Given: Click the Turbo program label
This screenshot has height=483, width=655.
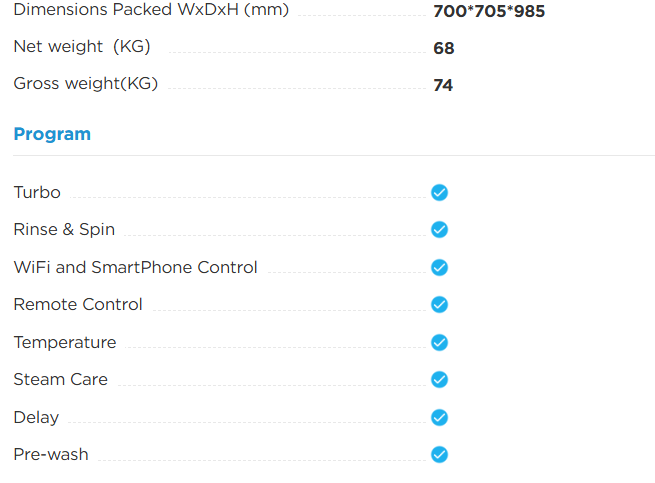Looking at the screenshot, I should [37, 193].
